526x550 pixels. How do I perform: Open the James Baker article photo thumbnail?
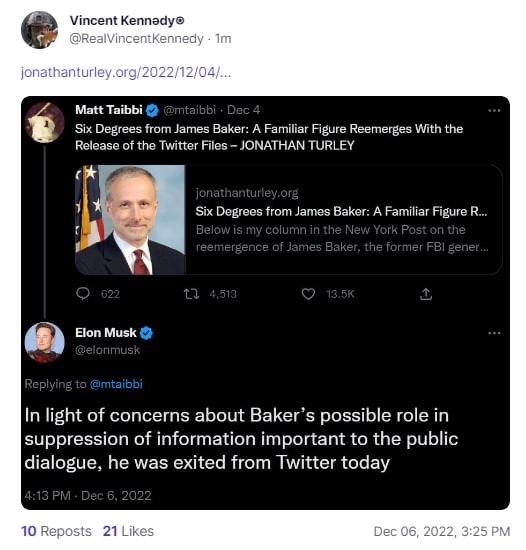click(130, 220)
